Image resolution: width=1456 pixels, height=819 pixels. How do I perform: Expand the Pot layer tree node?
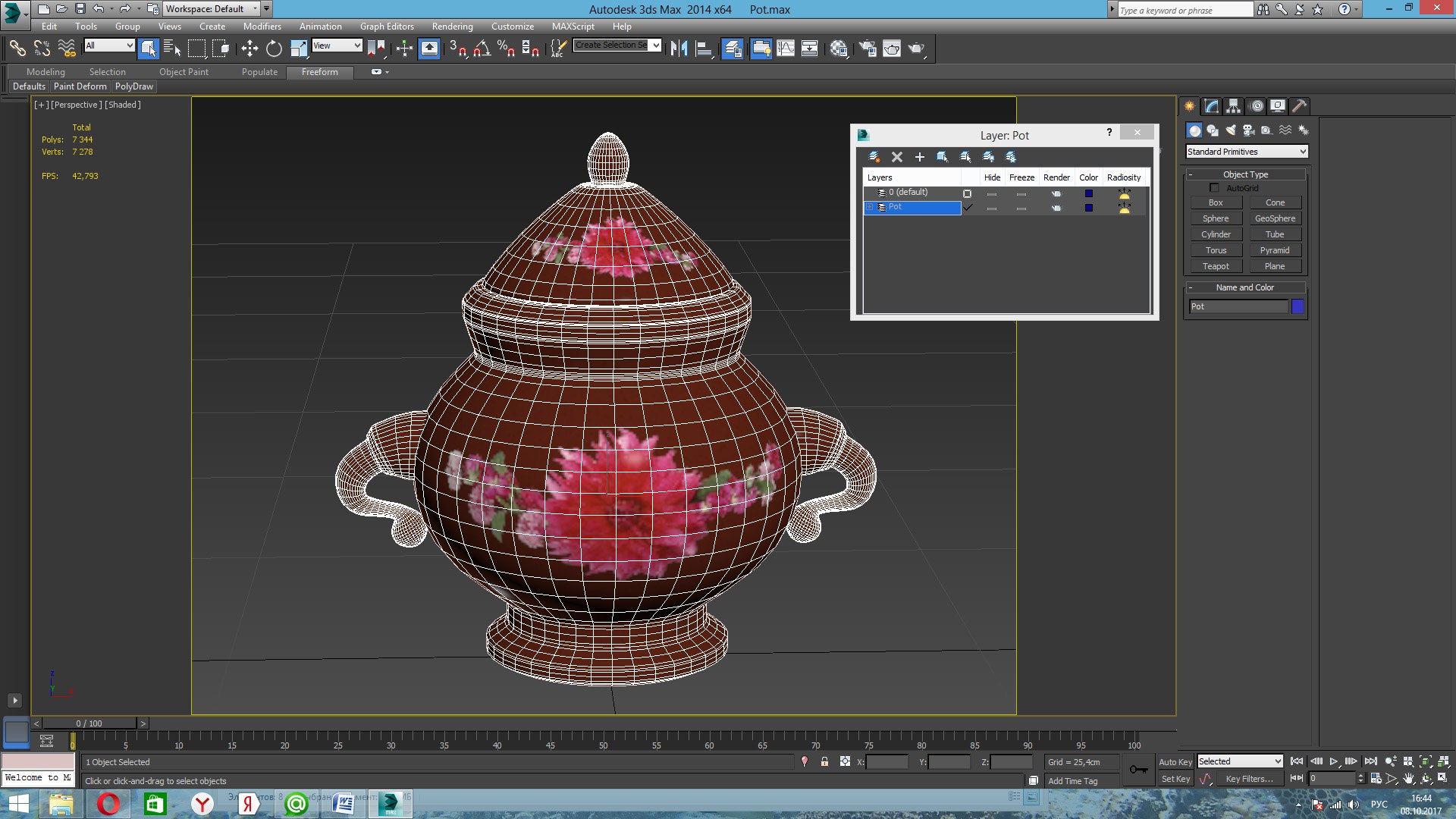(x=870, y=207)
